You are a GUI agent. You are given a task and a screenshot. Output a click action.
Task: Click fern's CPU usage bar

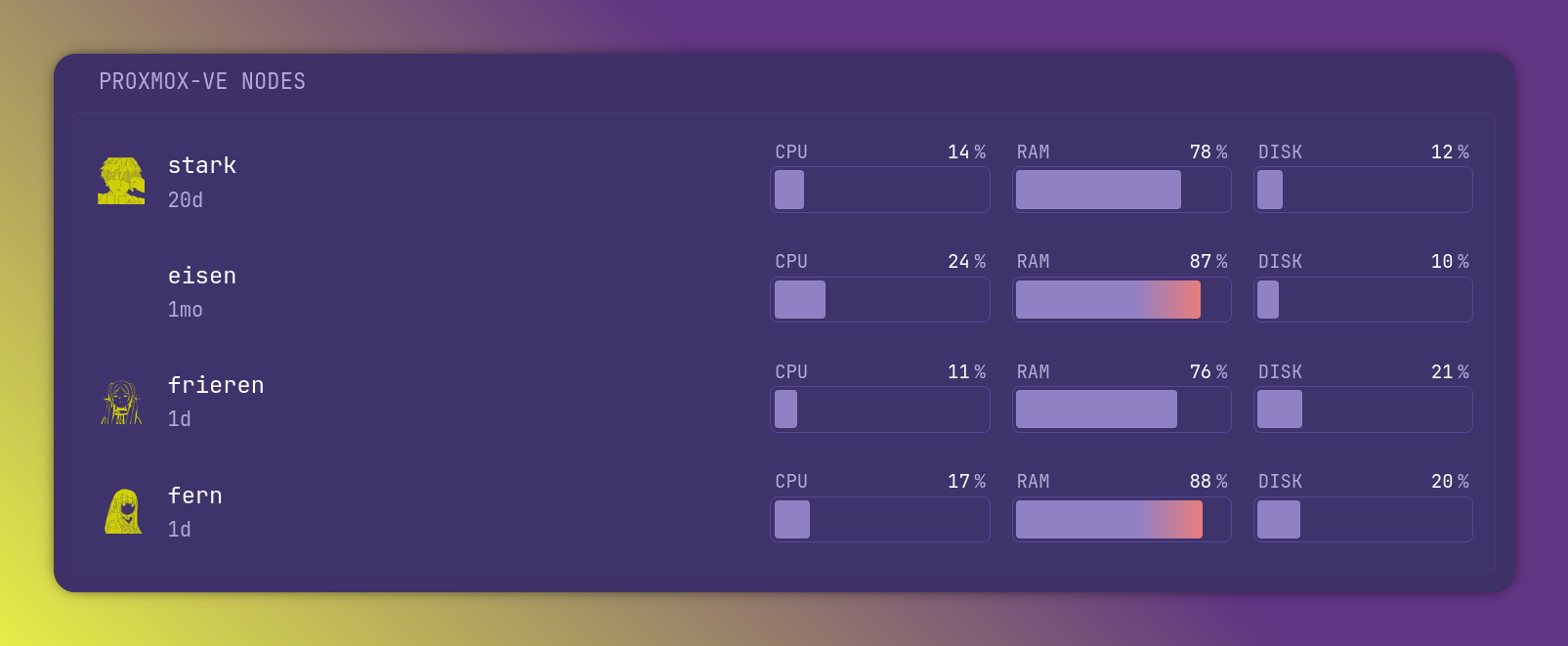pos(880,519)
